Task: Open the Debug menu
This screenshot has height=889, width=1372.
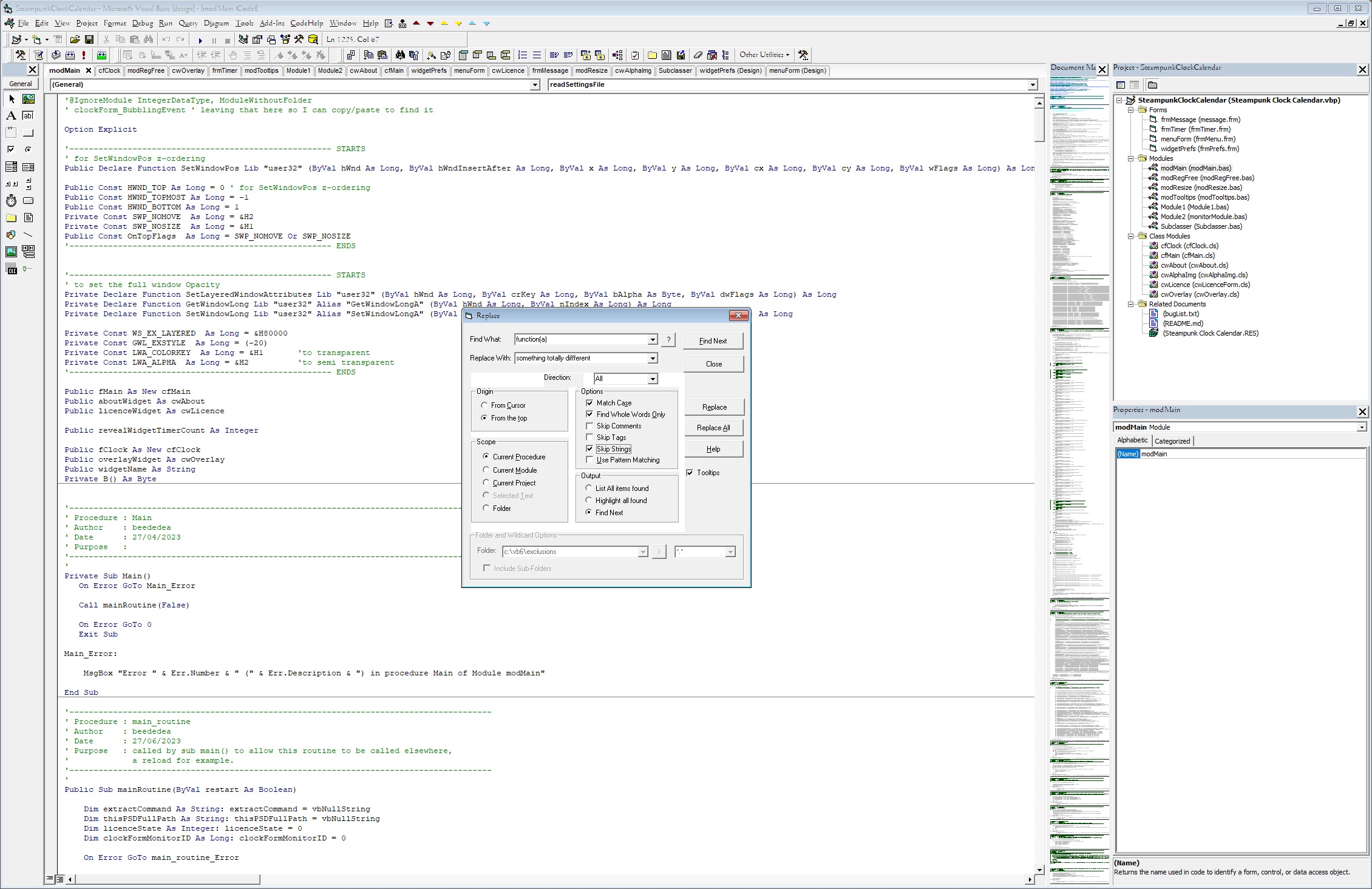Action: pyautogui.click(x=142, y=23)
